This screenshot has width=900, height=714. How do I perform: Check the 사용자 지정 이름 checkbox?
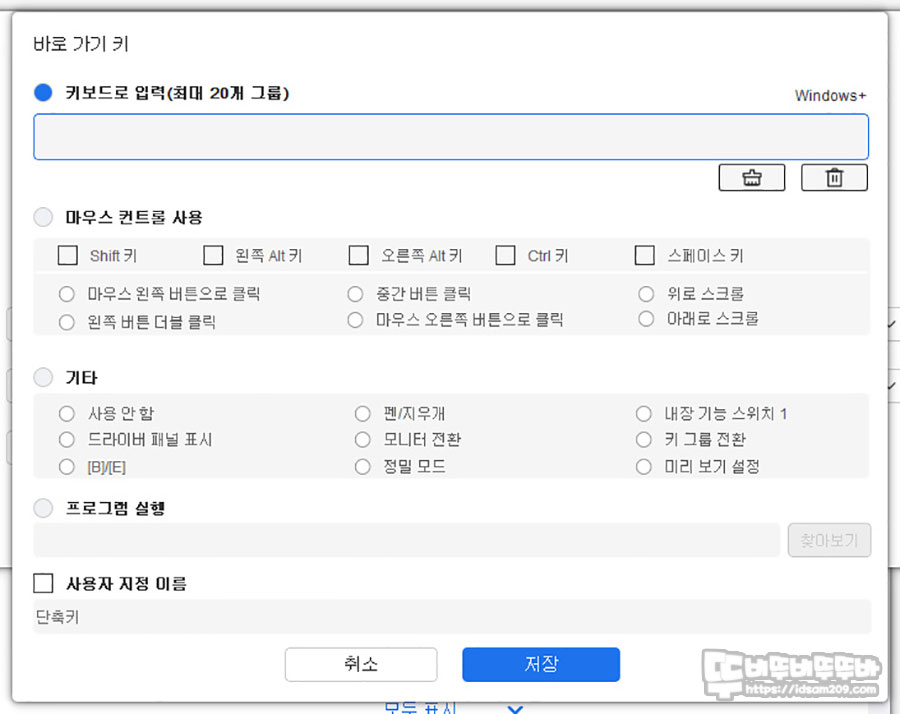click(x=44, y=583)
